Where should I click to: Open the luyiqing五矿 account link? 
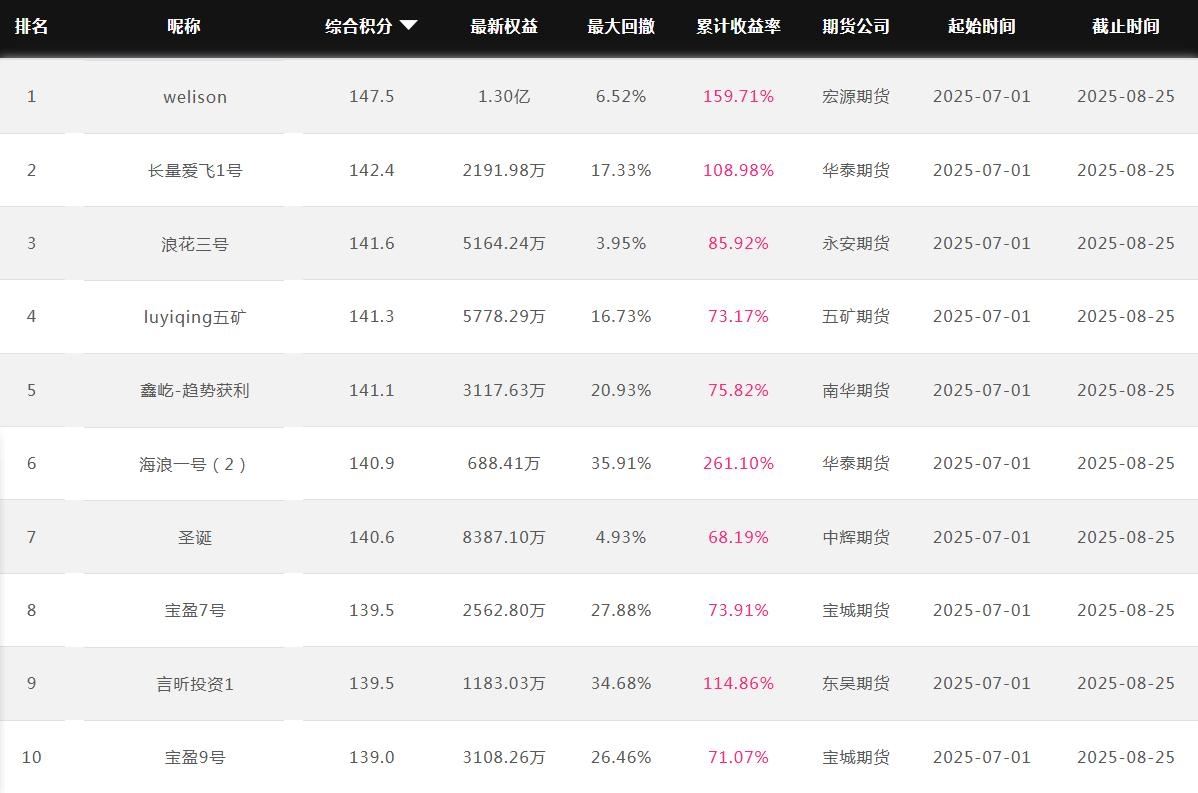tap(195, 317)
